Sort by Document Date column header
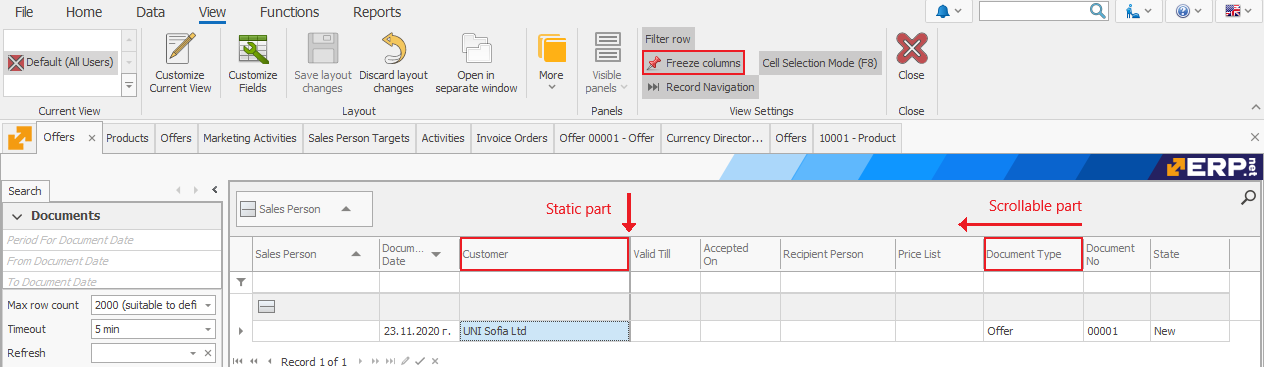1264x367 pixels. [419, 254]
